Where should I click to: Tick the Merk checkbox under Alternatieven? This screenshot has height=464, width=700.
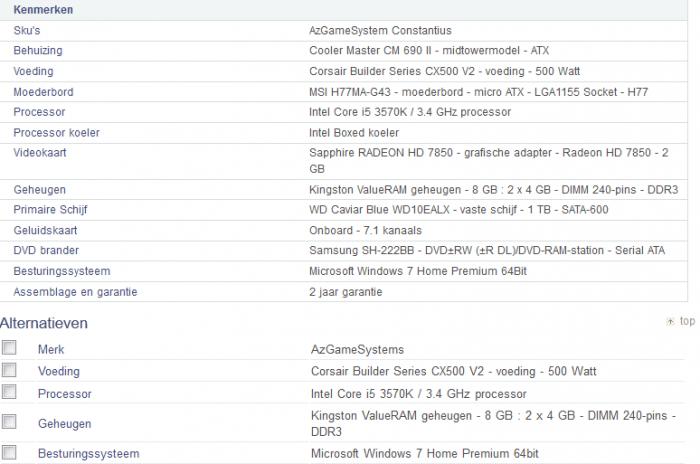9,347
